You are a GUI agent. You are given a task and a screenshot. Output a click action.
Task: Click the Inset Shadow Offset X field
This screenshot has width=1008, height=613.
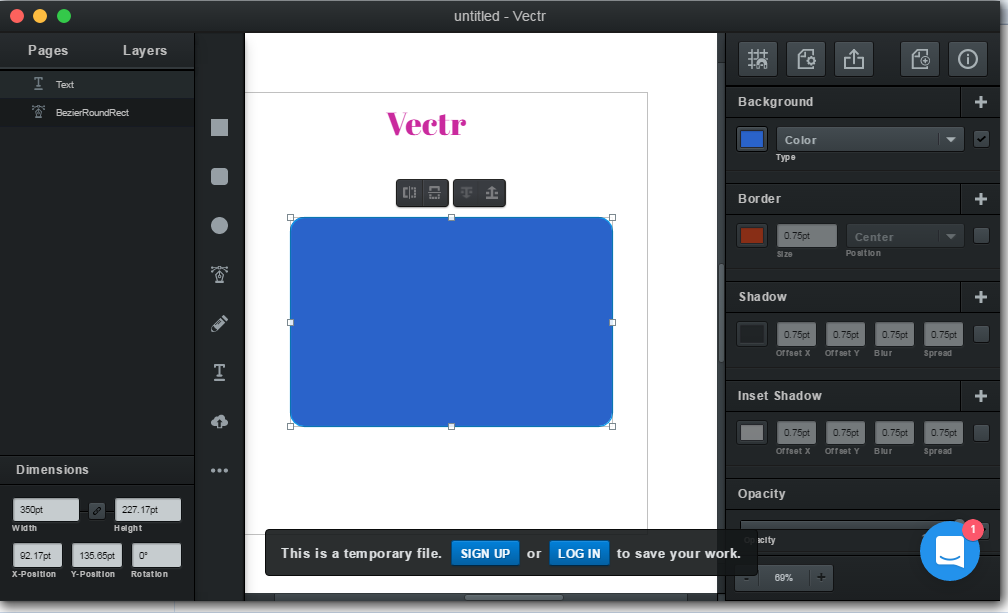(x=796, y=433)
